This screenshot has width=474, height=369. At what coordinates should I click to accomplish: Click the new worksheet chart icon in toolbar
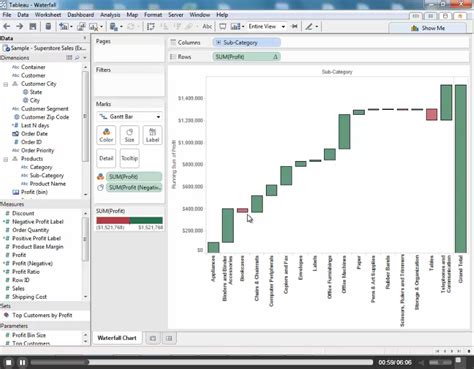coord(63,27)
